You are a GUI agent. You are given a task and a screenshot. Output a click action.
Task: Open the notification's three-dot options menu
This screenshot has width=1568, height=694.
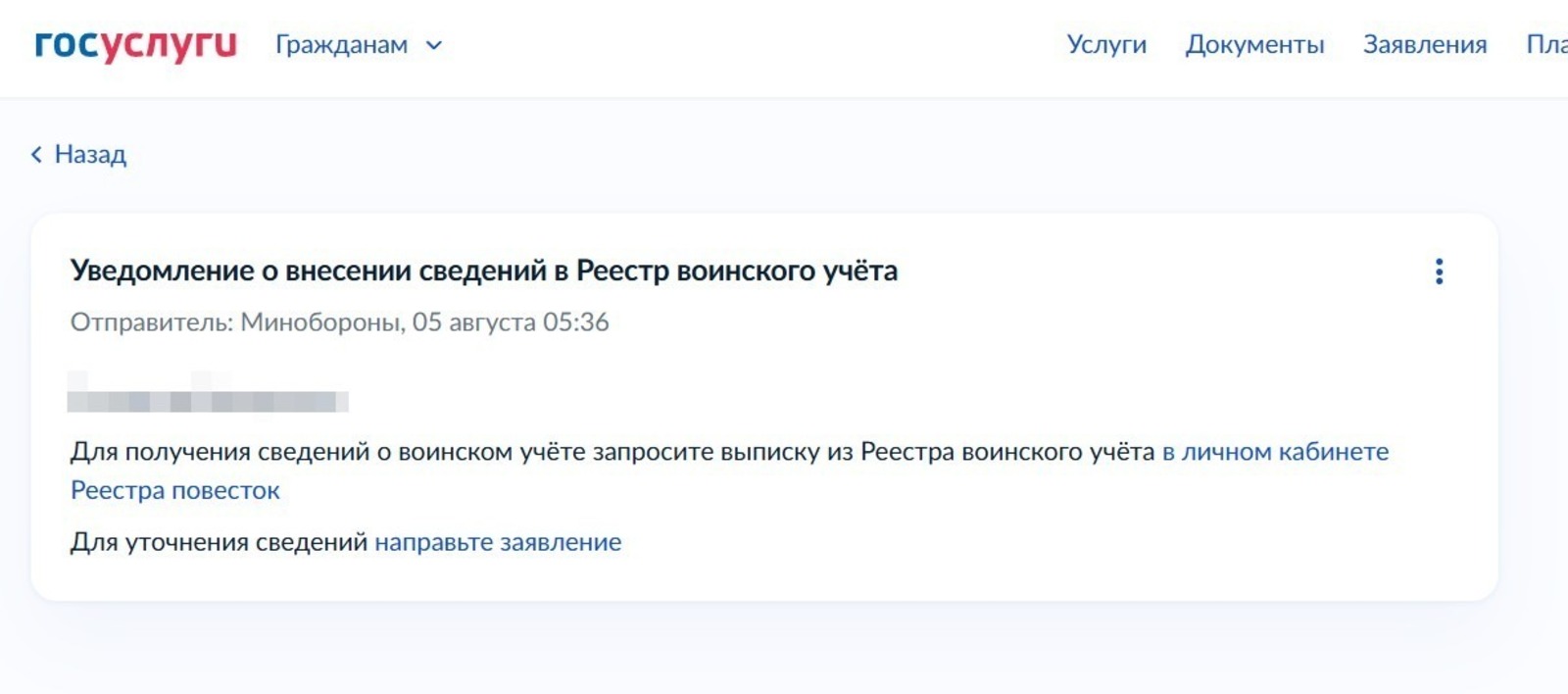click(1440, 273)
